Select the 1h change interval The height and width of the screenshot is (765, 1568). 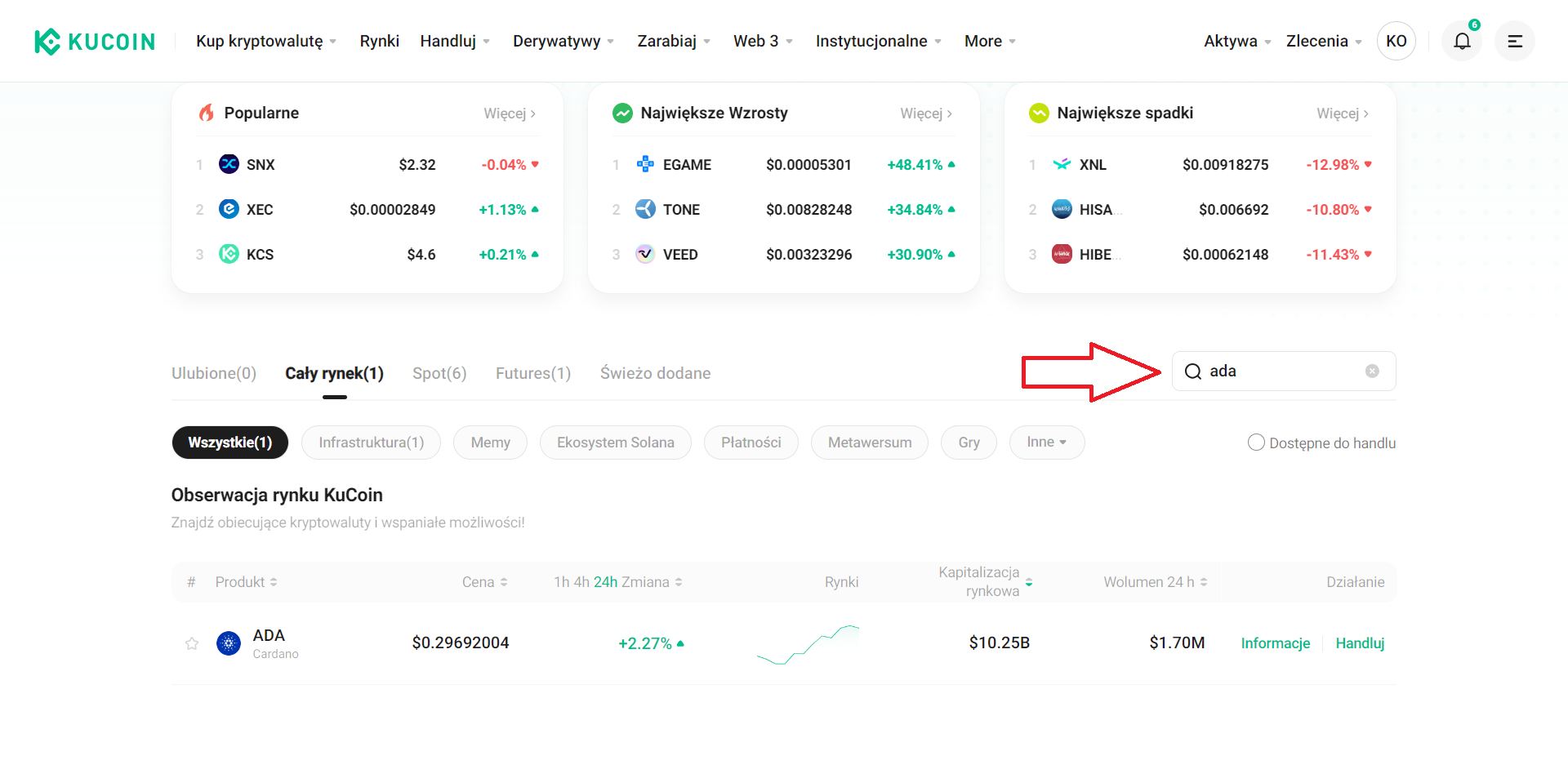tap(561, 582)
